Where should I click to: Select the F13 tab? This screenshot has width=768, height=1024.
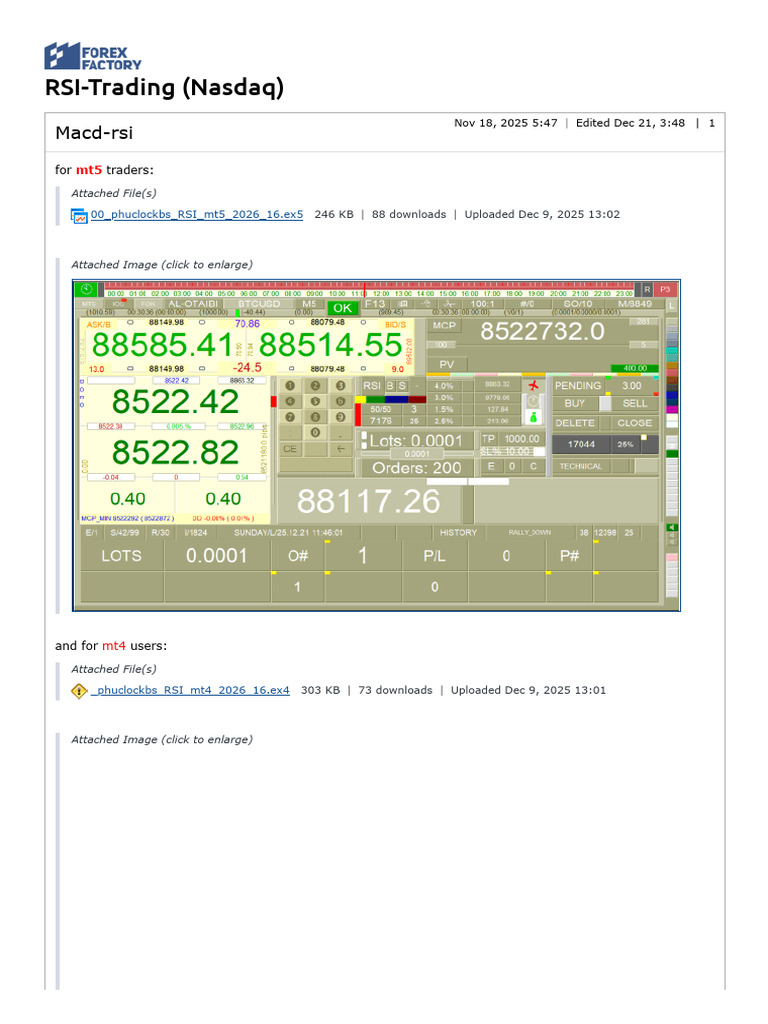click(375, 304)
